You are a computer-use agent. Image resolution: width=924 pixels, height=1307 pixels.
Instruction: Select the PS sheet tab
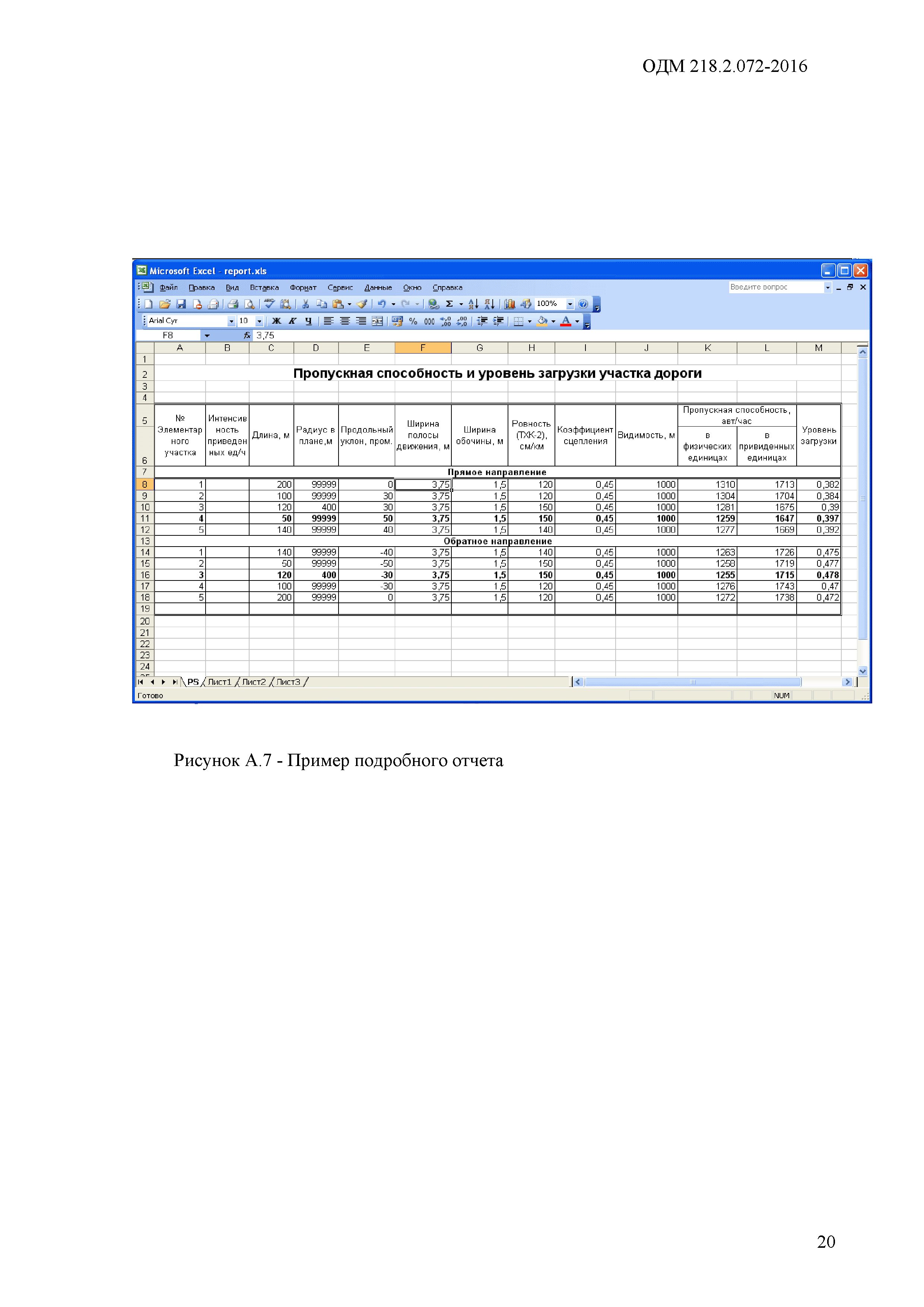[x=193, y=682]
